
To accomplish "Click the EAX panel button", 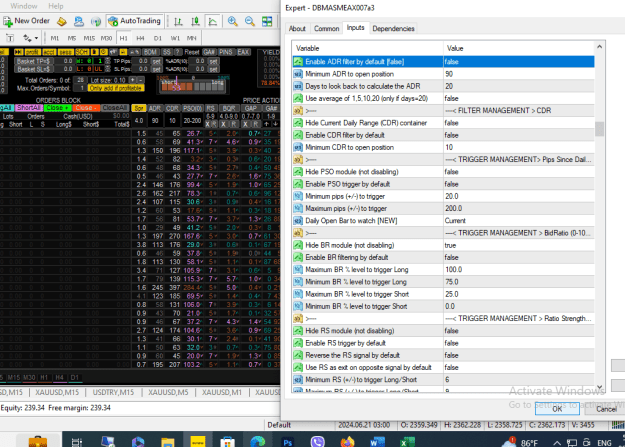I will (x=243, y=52).
